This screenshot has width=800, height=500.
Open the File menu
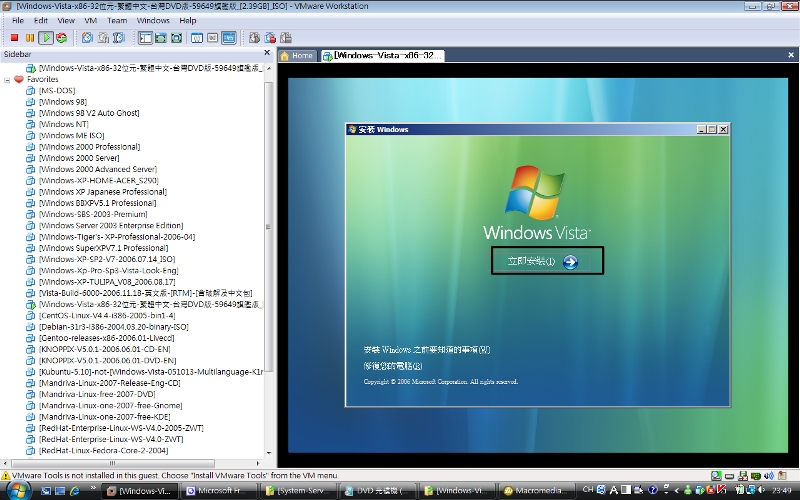[x=18, y=20]
